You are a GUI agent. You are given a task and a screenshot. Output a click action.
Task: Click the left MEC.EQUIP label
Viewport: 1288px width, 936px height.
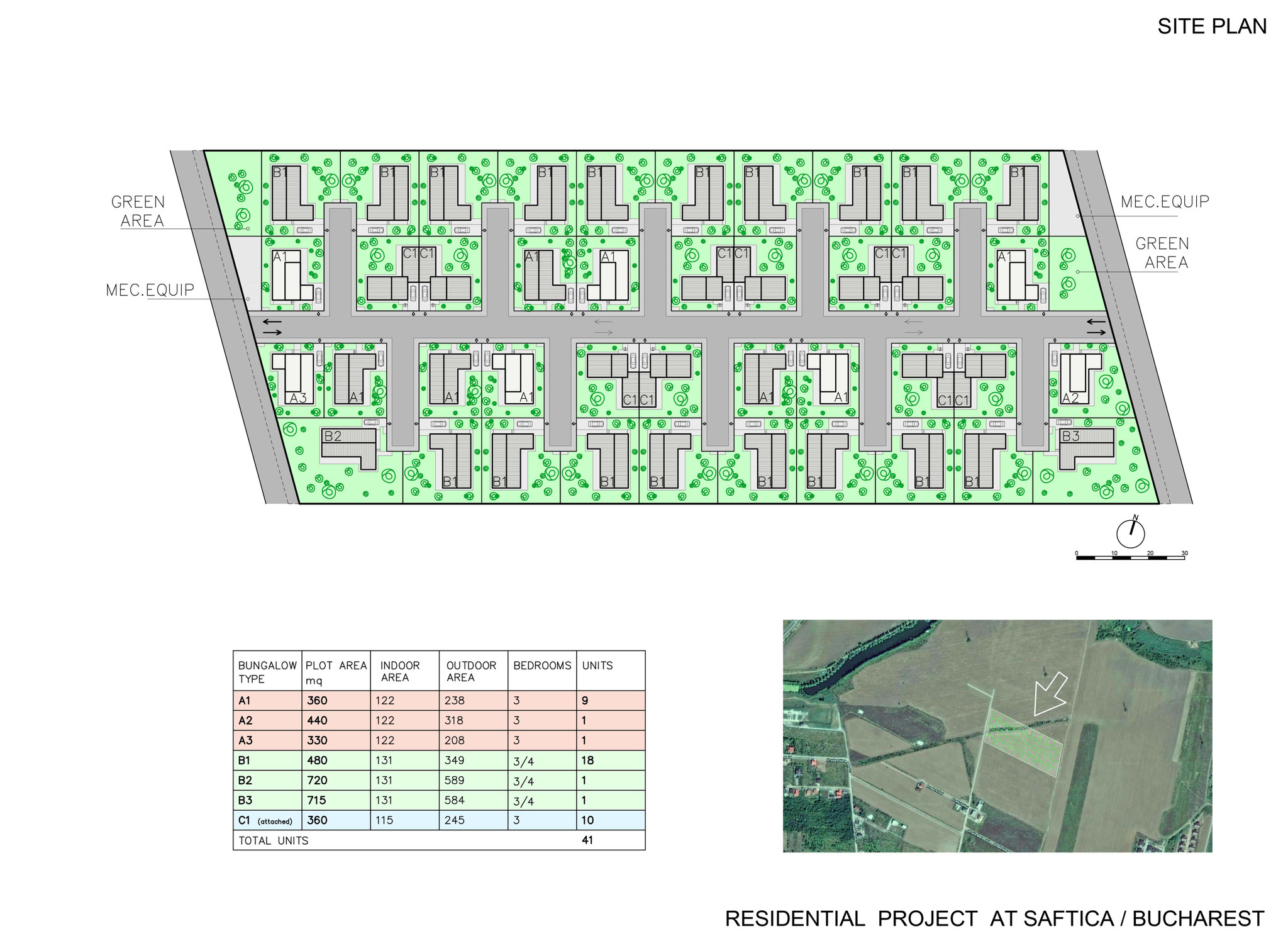[150, 290]
